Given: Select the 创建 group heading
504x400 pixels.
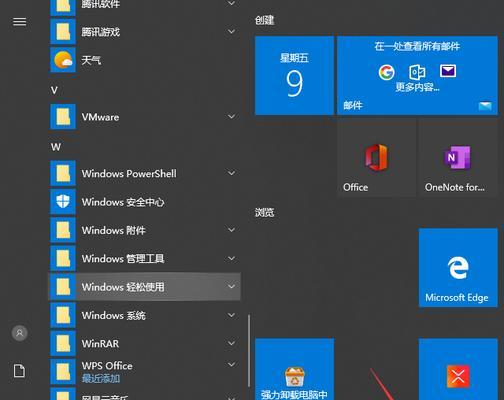Looking at the screenshot, I should point(265,21).
